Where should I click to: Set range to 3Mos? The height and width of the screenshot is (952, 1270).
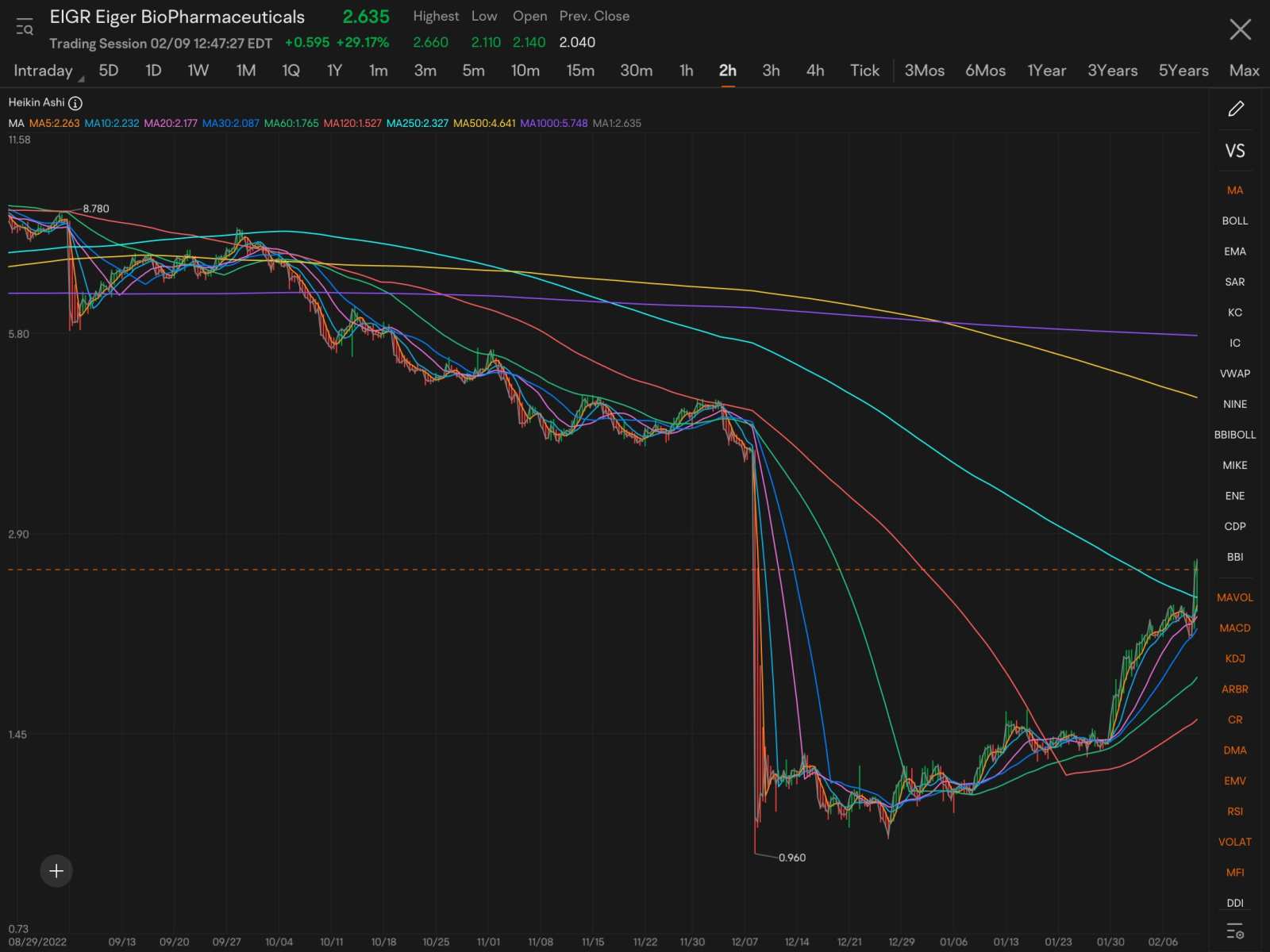pyautogui.click(x=925, y=71)
